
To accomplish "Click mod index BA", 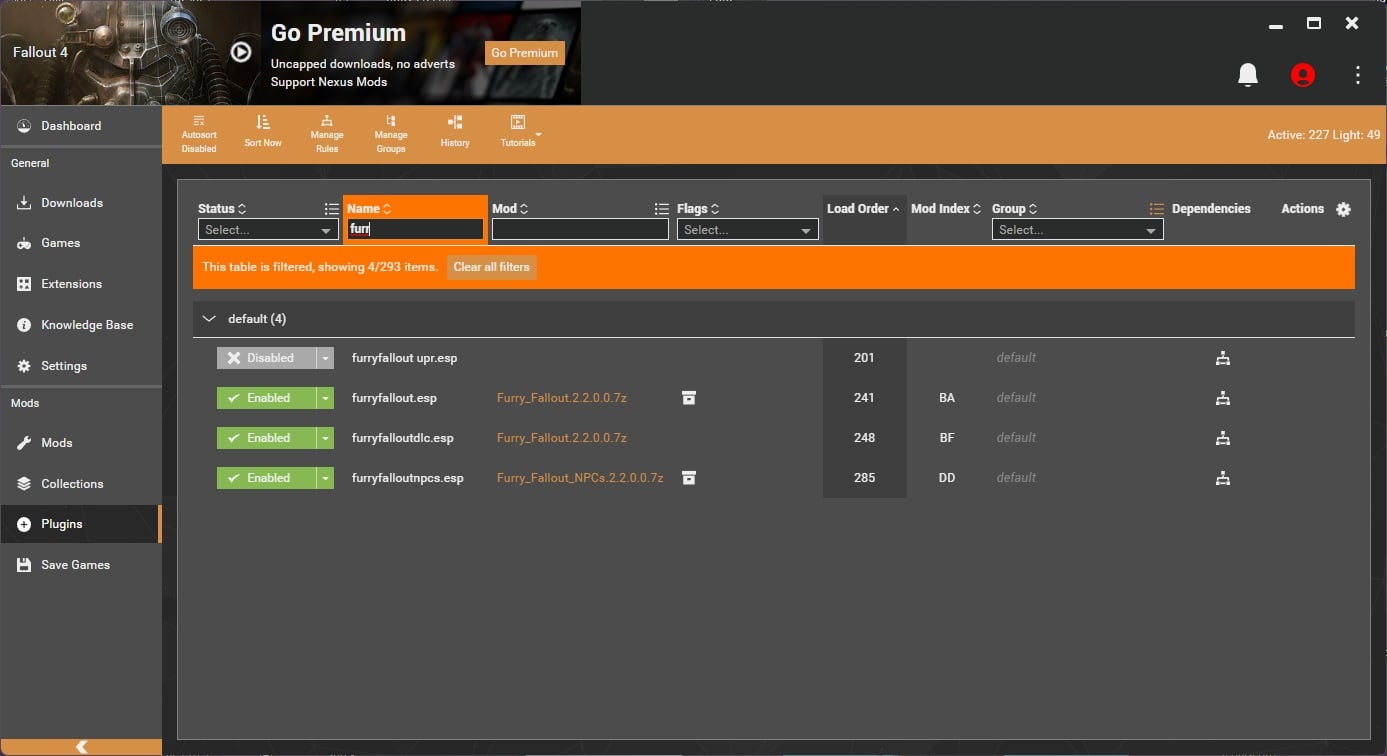I will [x=947, y=398].
